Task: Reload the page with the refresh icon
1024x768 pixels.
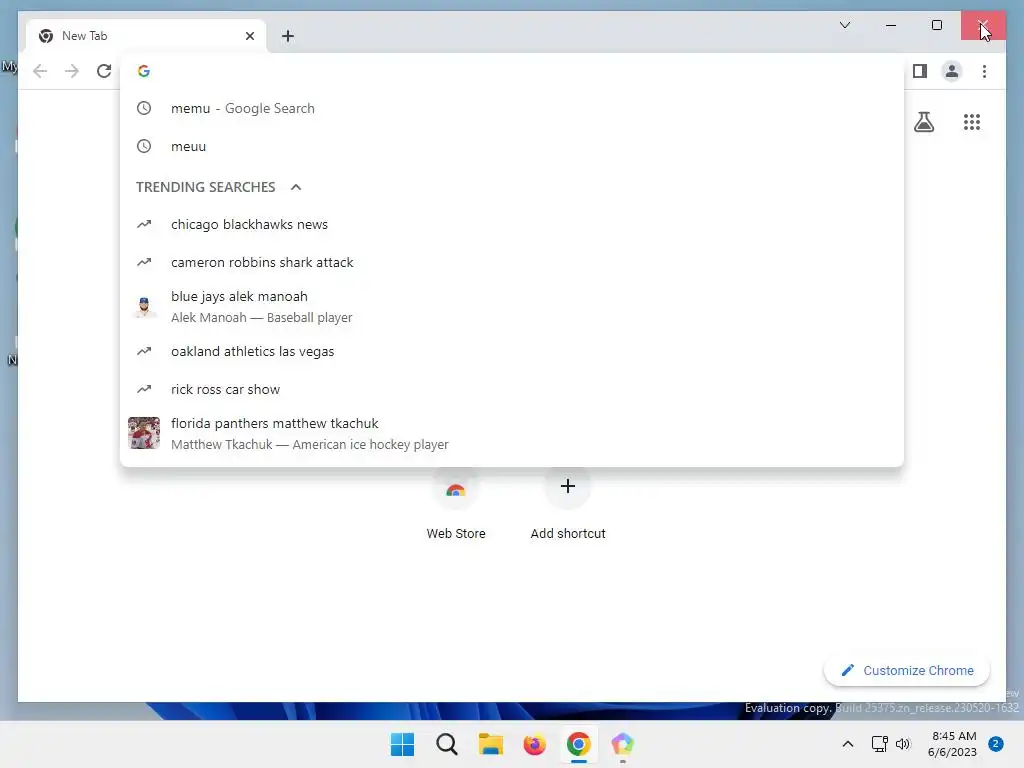Action: tap(104, 71)
